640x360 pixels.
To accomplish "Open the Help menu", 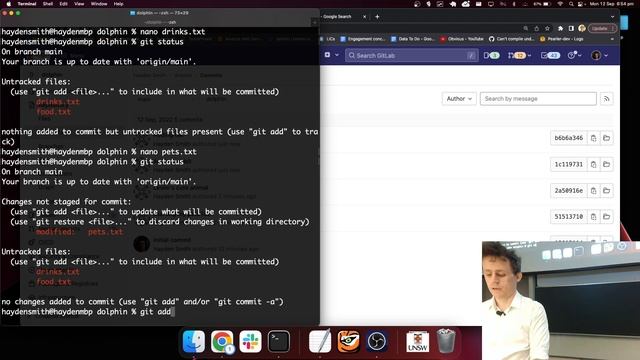I will click(118, 4).
